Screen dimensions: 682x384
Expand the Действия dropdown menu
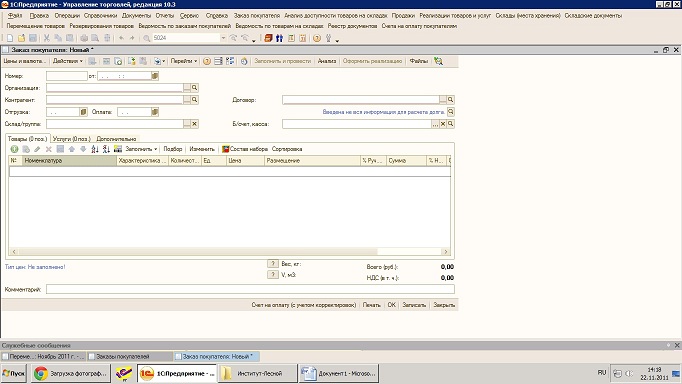(x=67, y=61)
